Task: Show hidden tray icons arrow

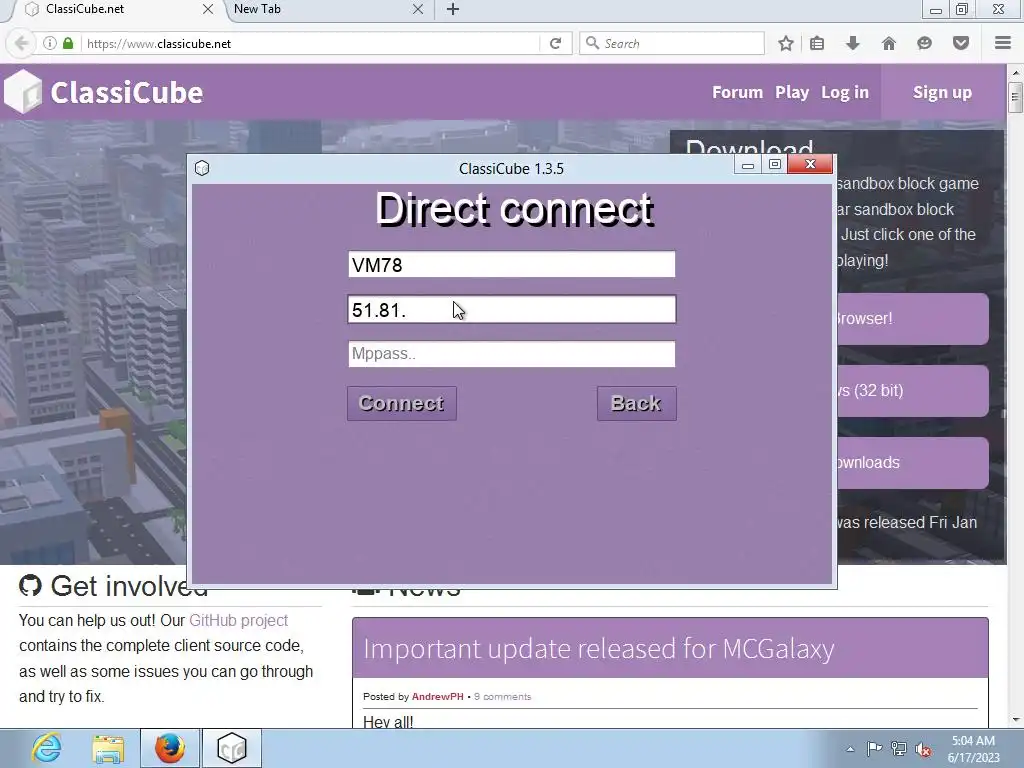Action: (x=850, y=749)
